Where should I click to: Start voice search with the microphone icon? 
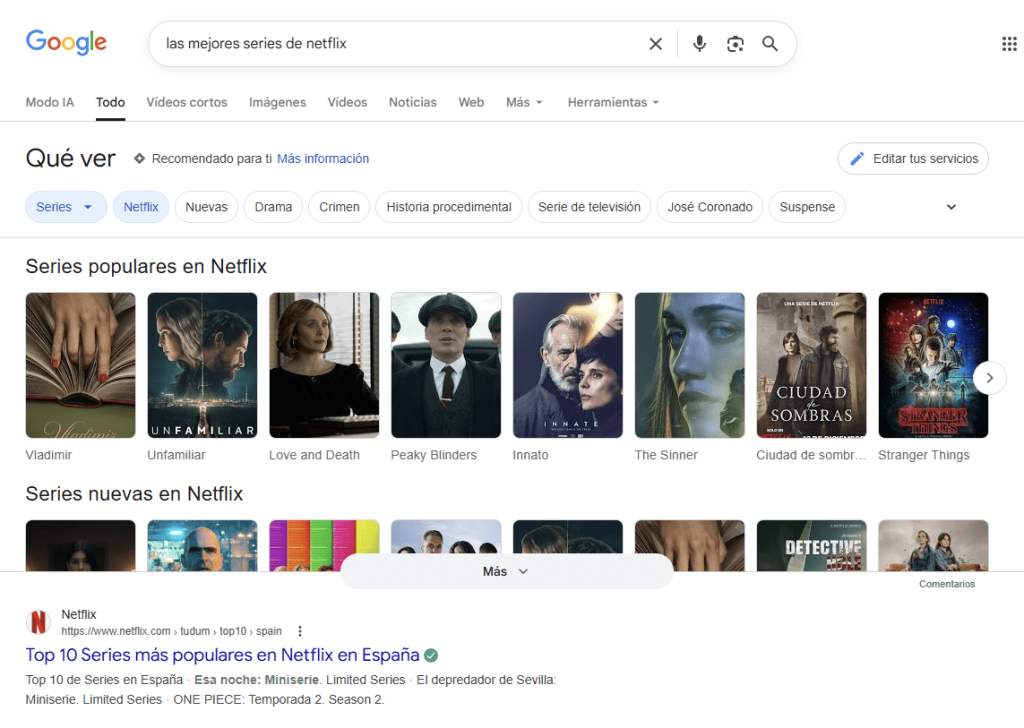point(700,44)
